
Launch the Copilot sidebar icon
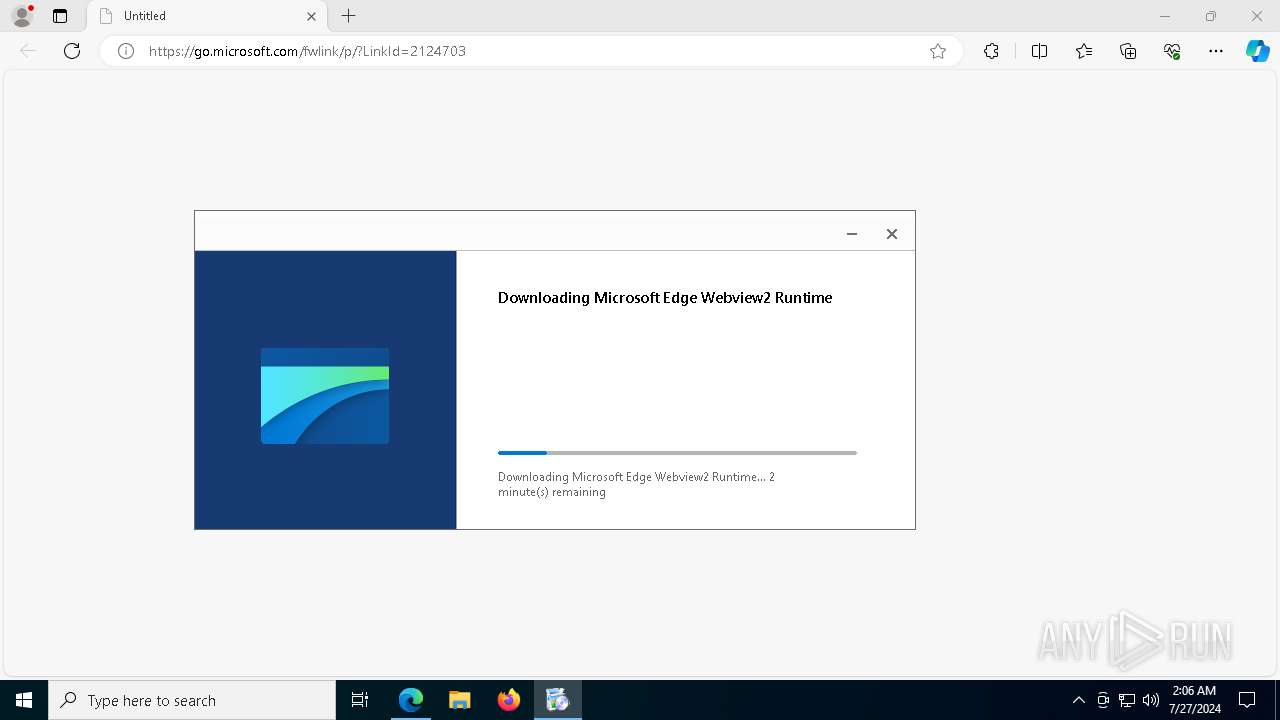pyautogui.click(x=1257, y=51)
